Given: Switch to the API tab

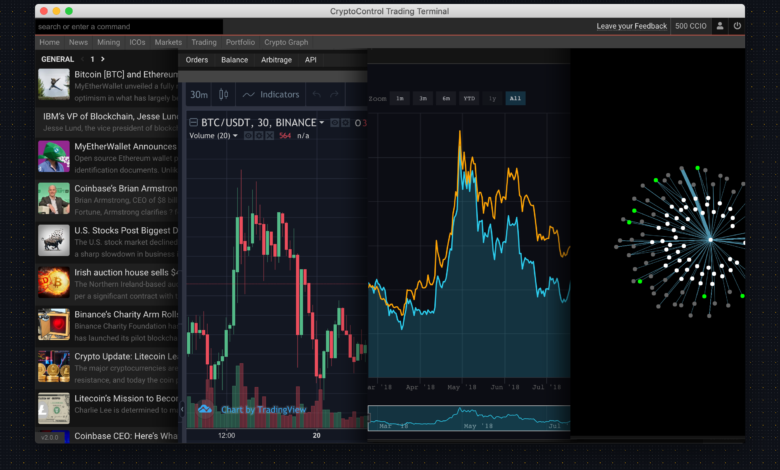Looking at the screenshot, I should [310, 60].
